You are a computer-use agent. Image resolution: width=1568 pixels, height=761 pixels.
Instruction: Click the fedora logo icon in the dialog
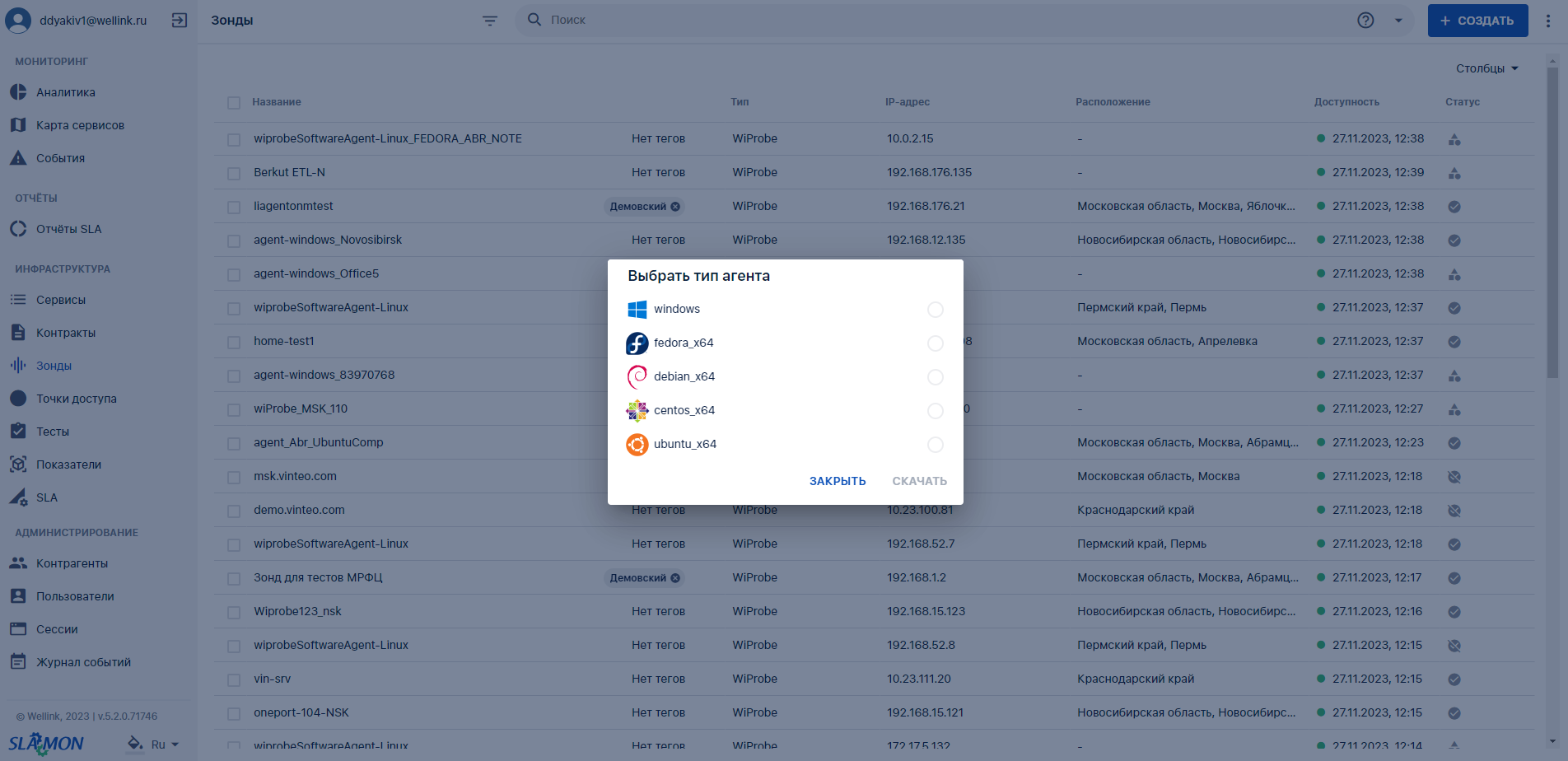point(637,343)
